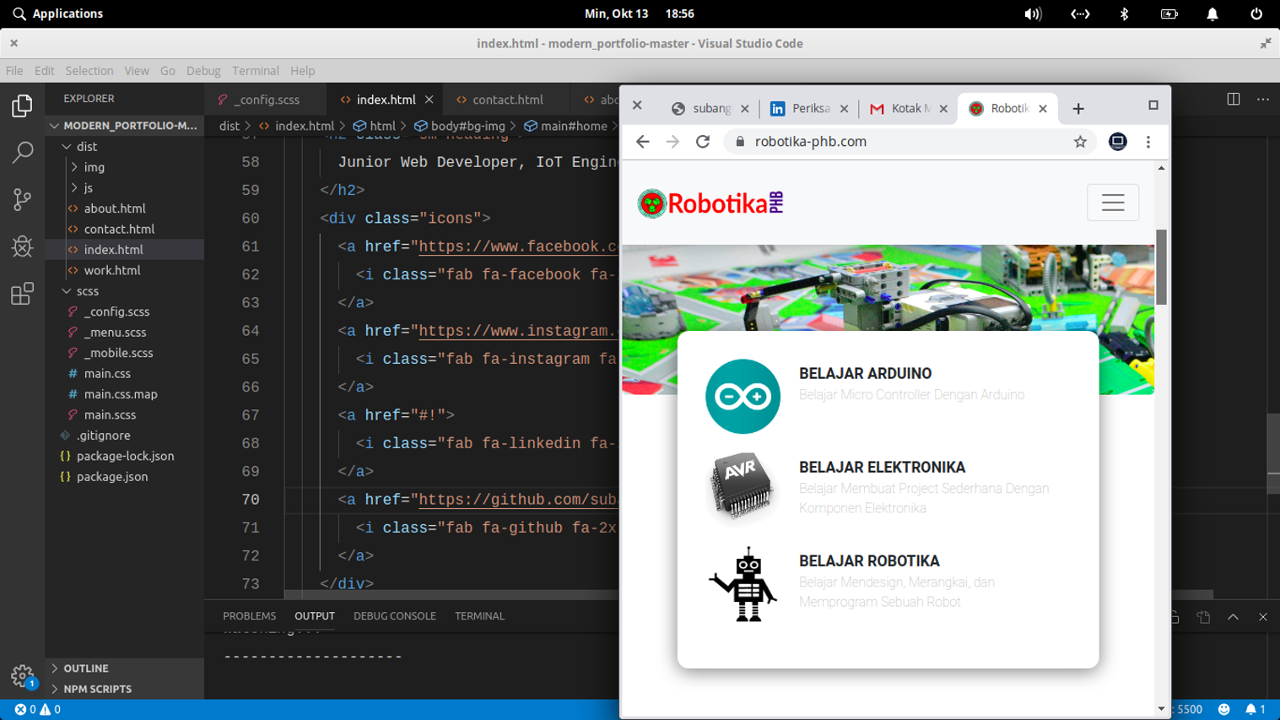The image size is (1280, 720).
Task: Open the File menu
Action: (14, 71)
